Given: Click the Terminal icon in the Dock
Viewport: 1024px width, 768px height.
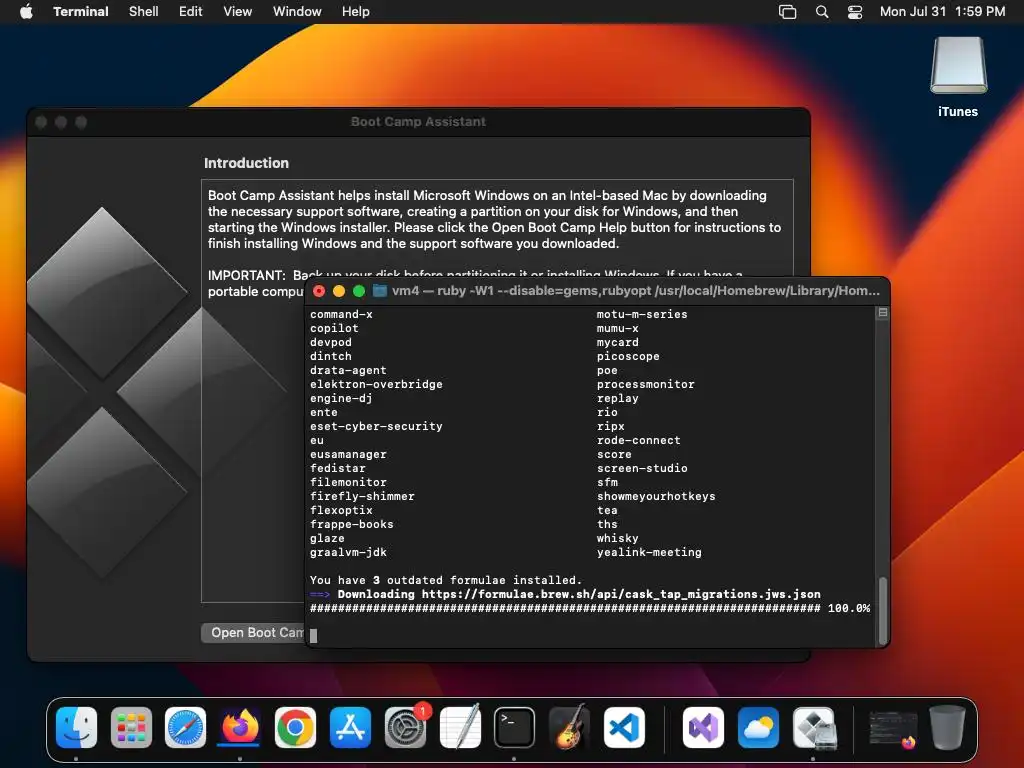Looking at the screenshot, I should (514, 728).
